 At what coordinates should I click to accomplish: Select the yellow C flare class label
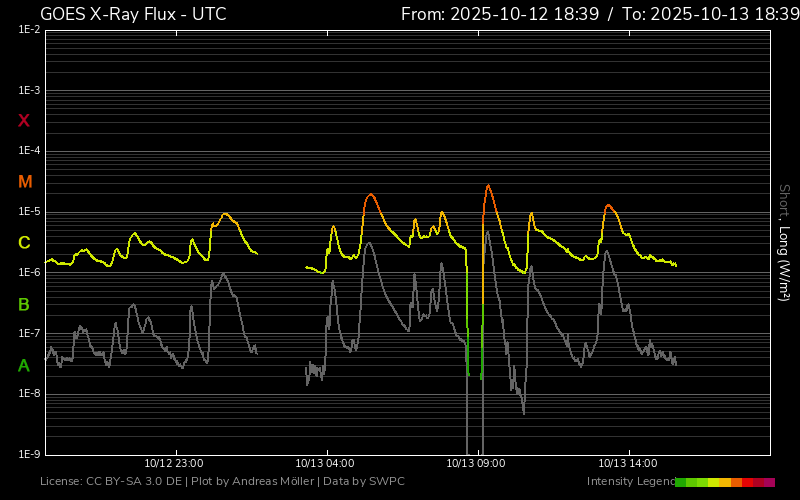(24, 243)
